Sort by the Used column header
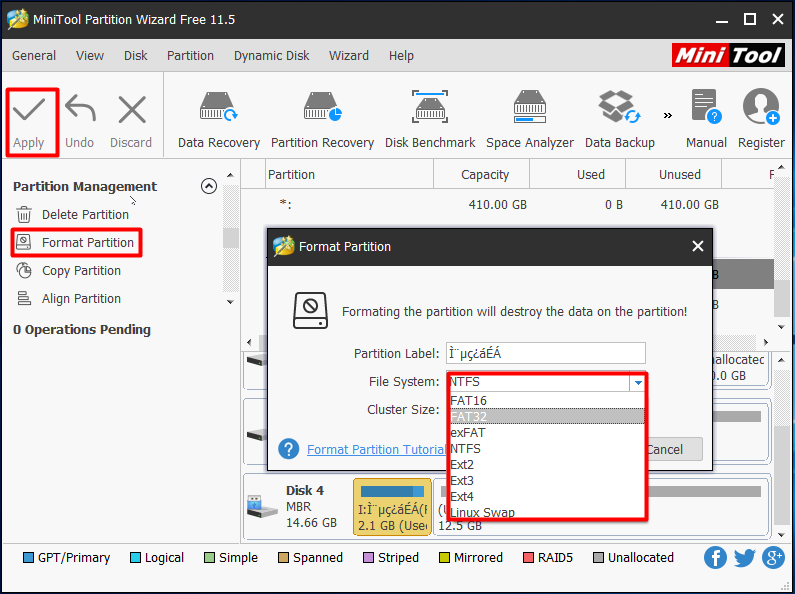Viewport: 795px width, 594px height. pyautogui.click(x=577, y=174)
